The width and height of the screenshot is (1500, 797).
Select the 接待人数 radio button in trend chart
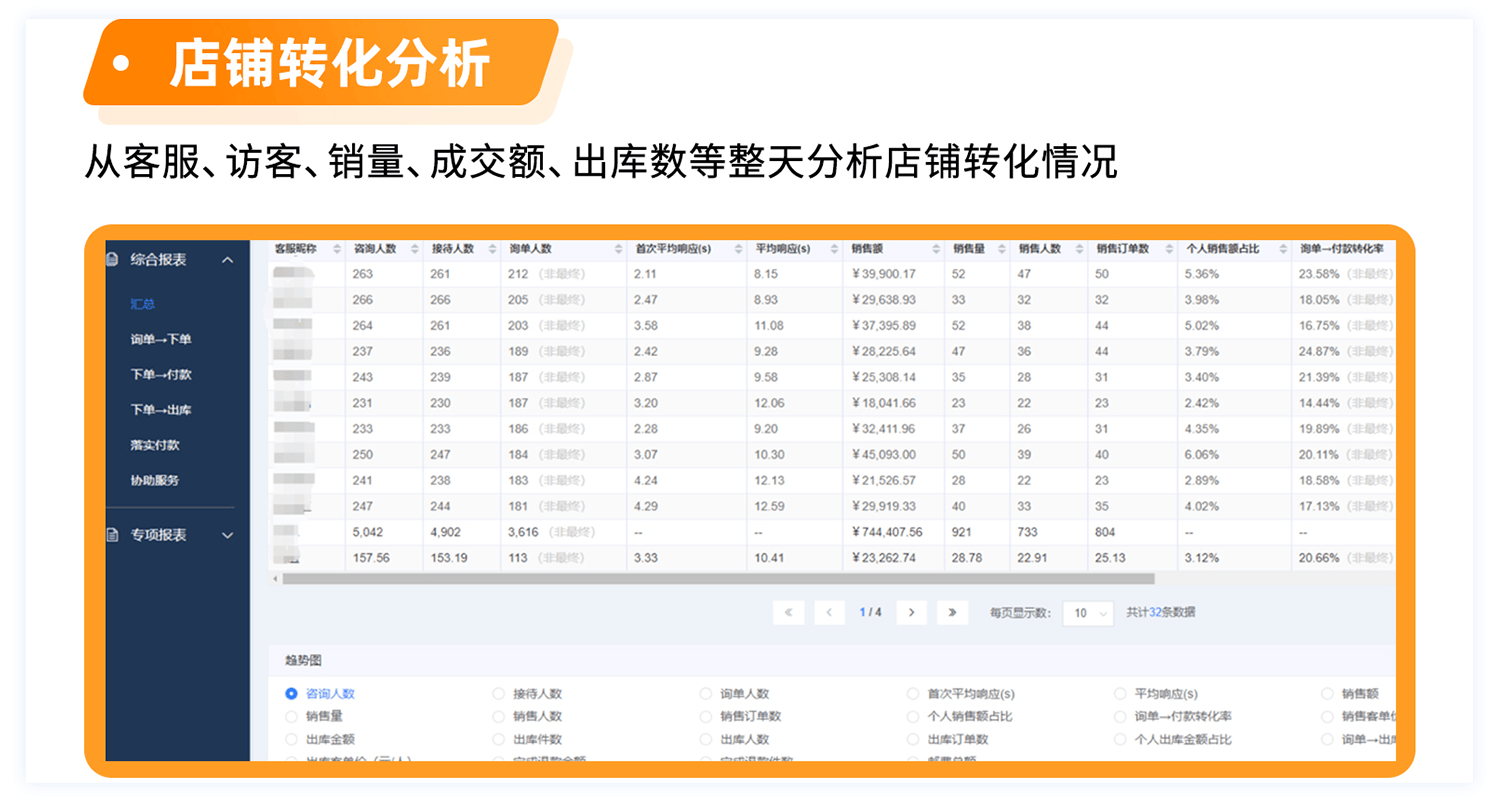point(499,693)
